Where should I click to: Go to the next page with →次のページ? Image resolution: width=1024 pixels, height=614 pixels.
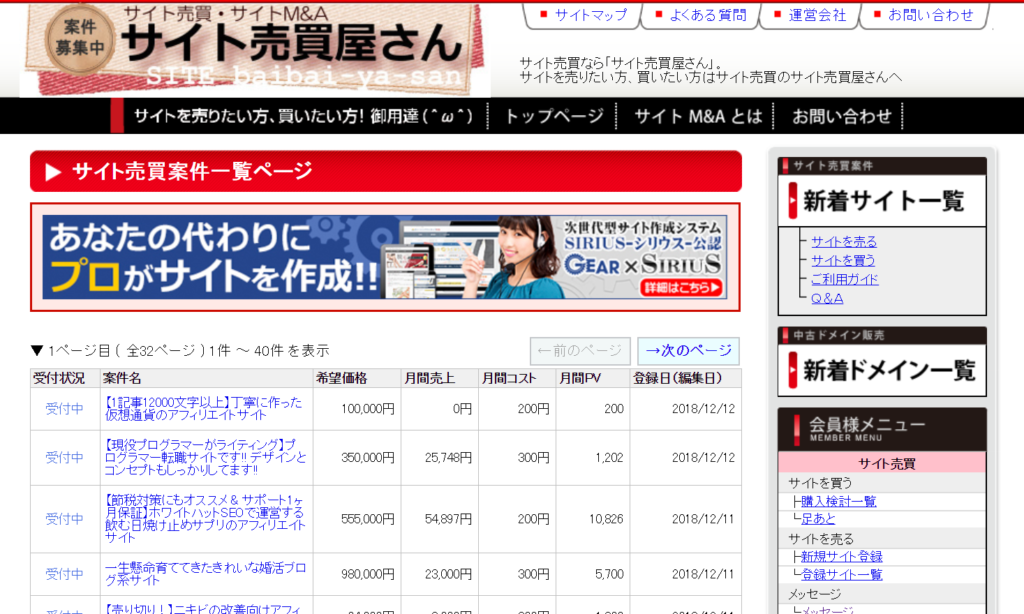coord(688,351)
